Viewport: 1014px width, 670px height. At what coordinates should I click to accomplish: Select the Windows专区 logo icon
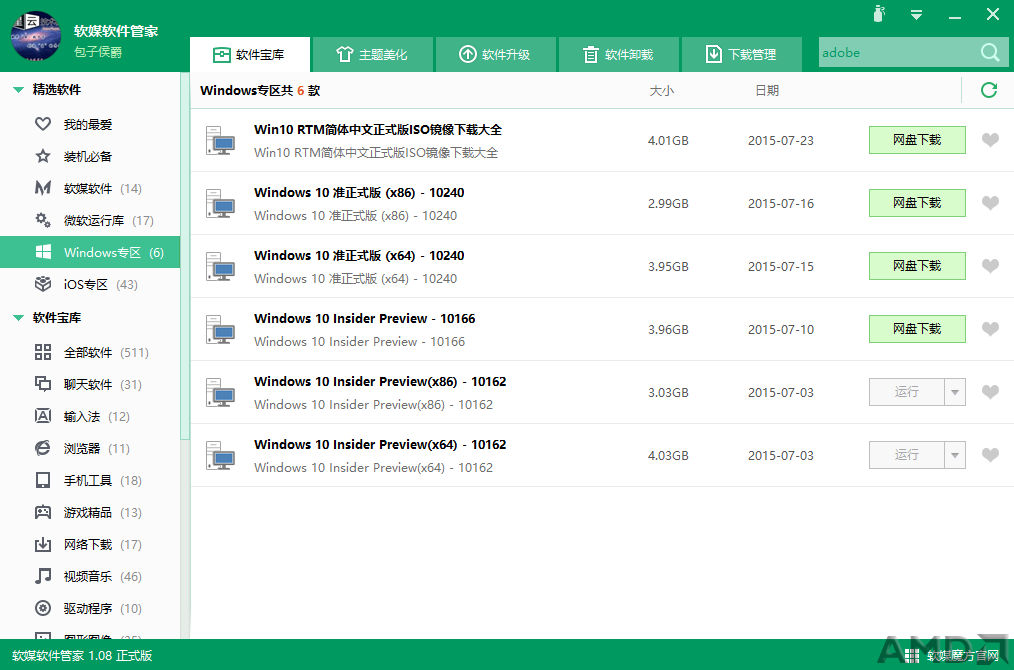pyautogui.click(x=43, y=252)
